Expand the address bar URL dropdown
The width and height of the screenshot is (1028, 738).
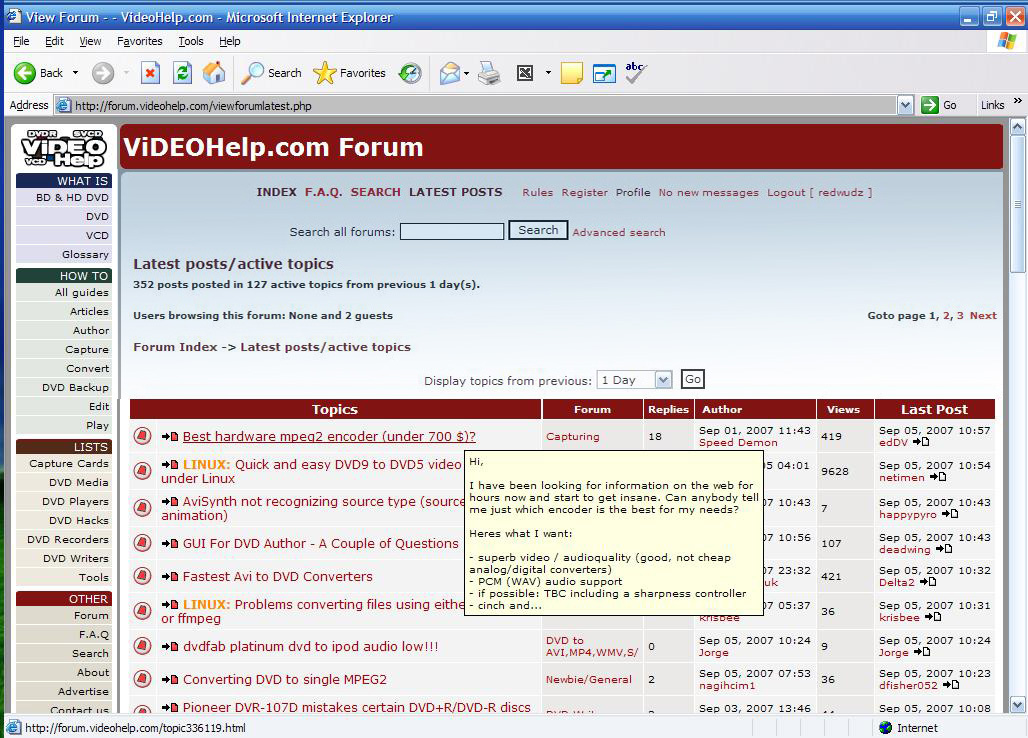click(x=905, y=105)
